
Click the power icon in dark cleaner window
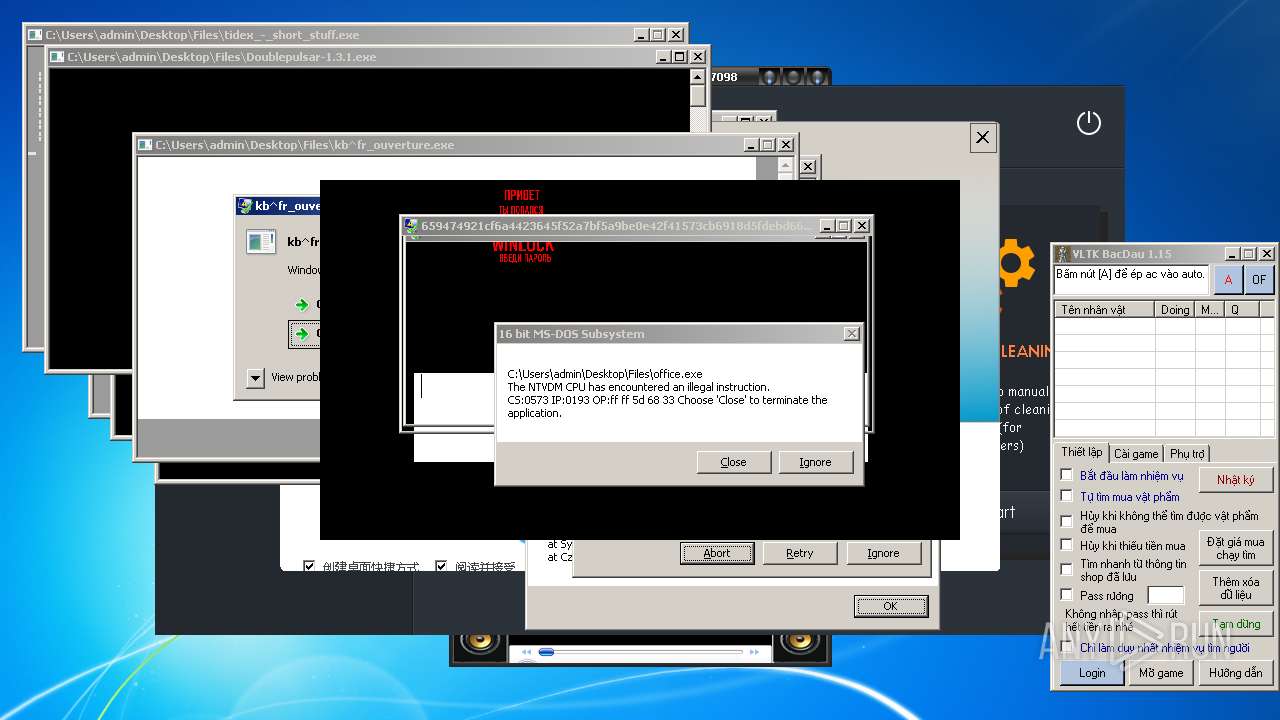pyautogui.click(x=1088, y=123)
